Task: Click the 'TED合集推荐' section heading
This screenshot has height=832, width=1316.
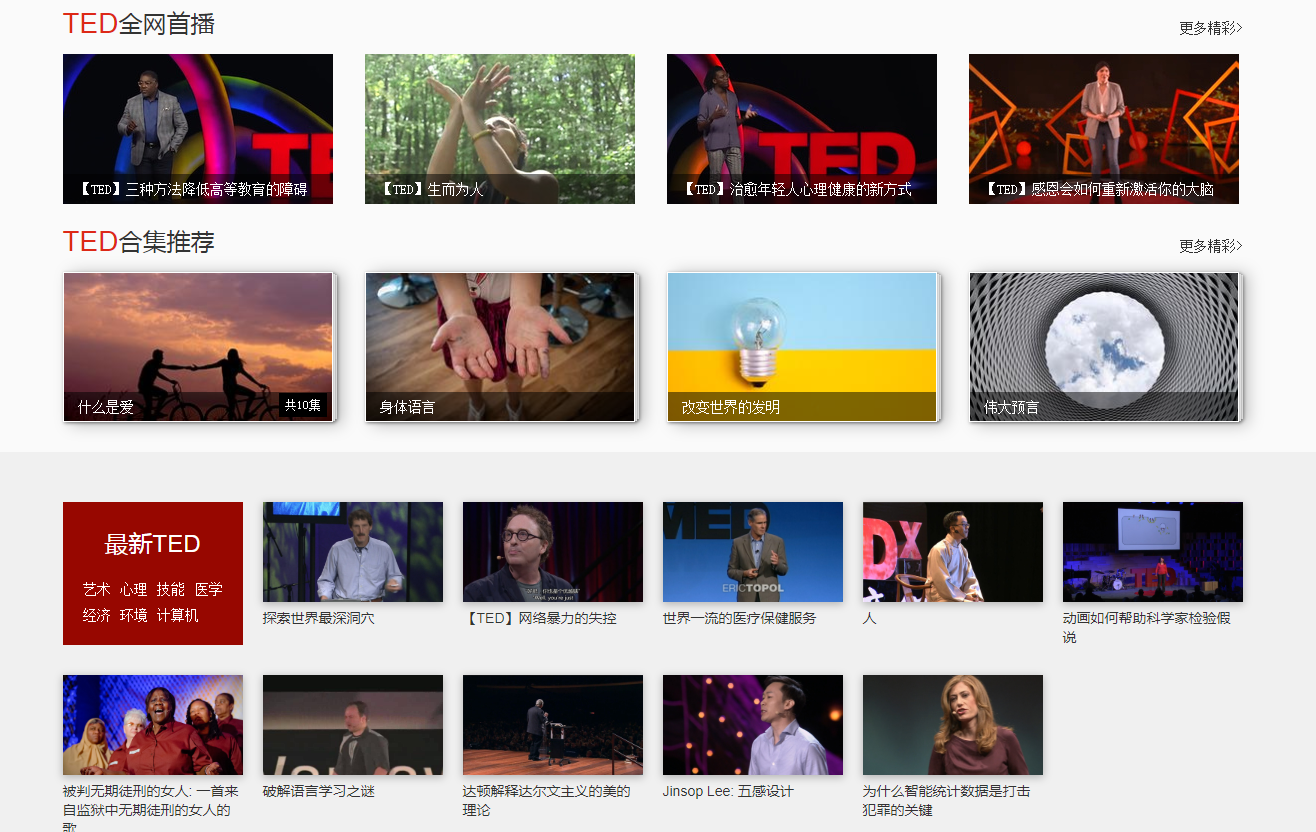Action: click(139, 242)
